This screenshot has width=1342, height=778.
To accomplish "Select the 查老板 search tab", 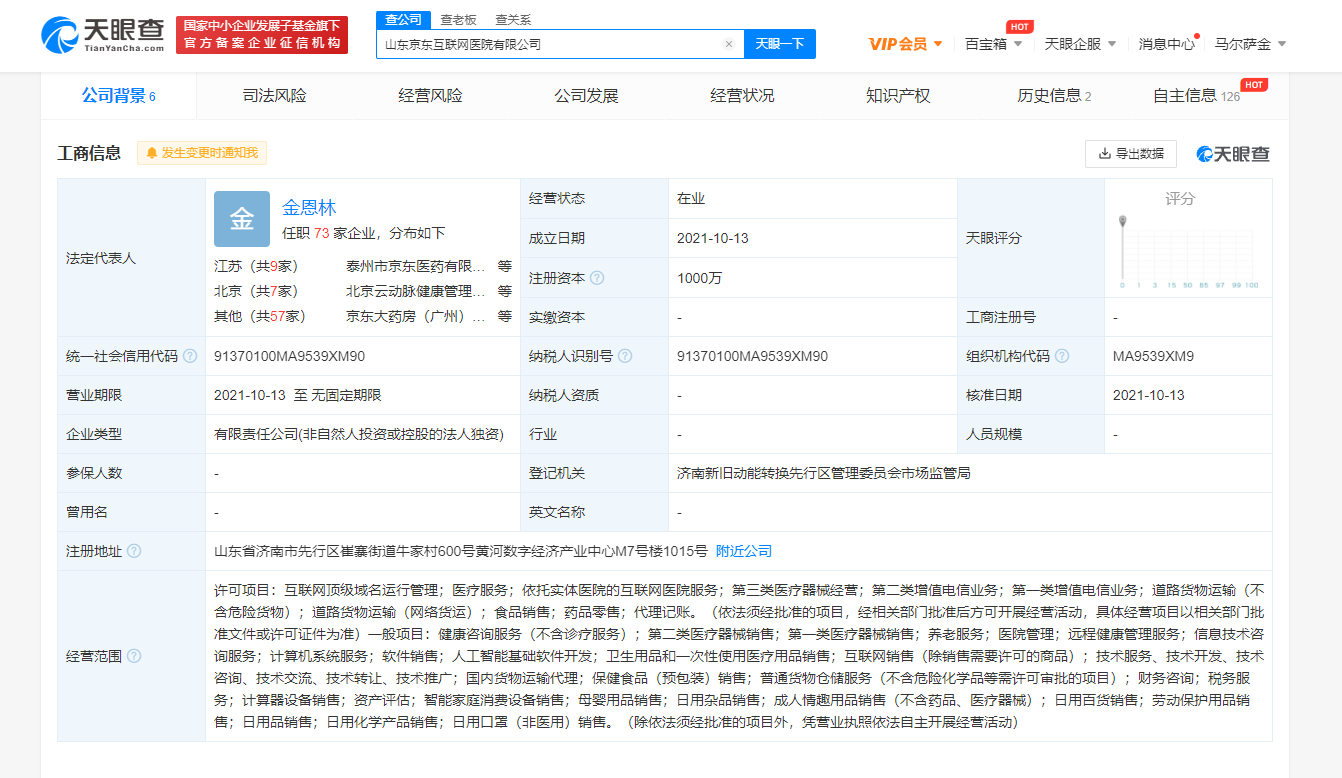I will tap(459, 19).
